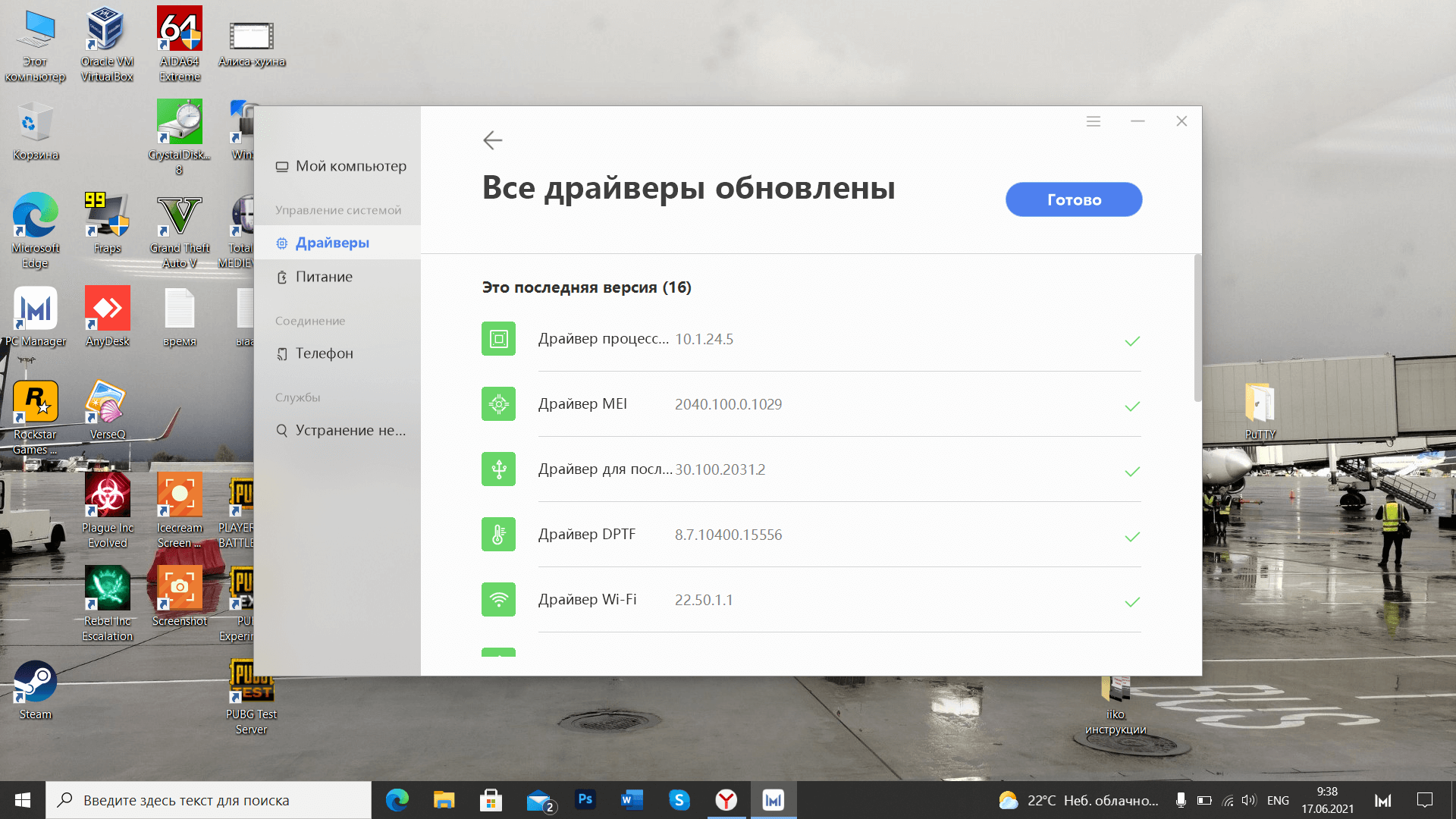Image resolution: width=1456 pixels, height=819 pixels.
Task: Toggle the serial port driver checkmark 30.100.20312
Action: pyautogui.click(x=1131, y=470)
